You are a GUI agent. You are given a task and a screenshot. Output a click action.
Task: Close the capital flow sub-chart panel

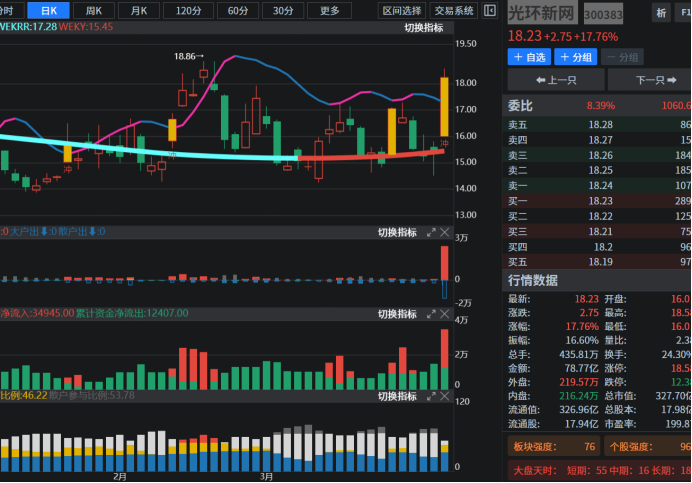pos(445,314)
